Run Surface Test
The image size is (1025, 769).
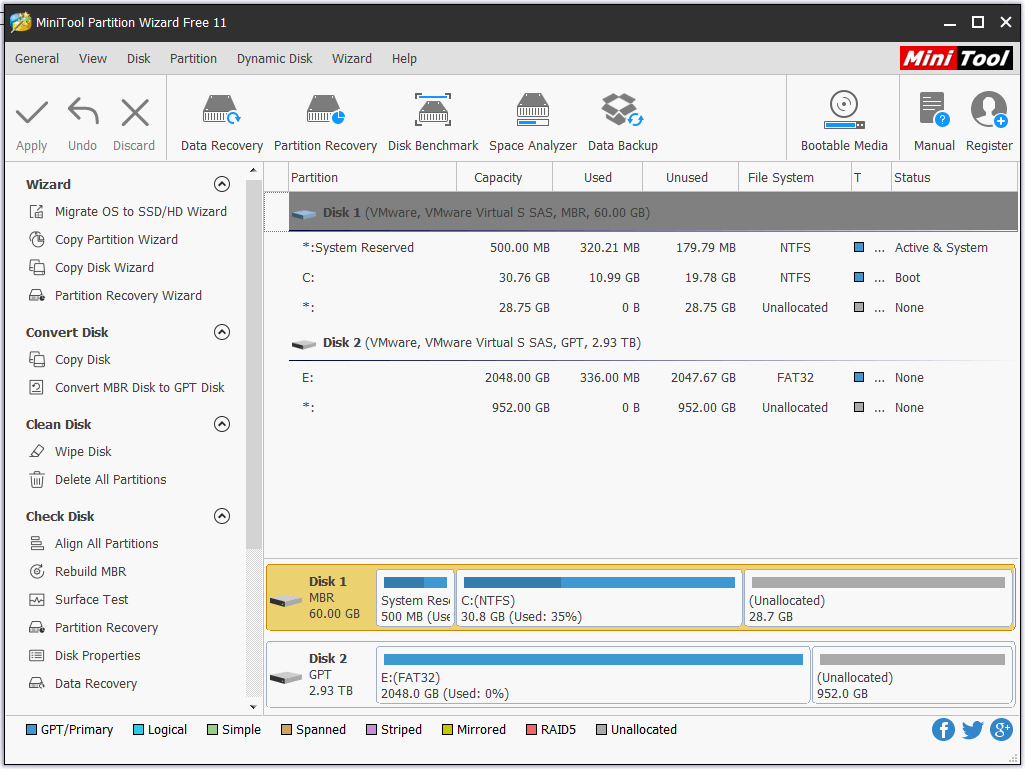[x=78, y=600]
